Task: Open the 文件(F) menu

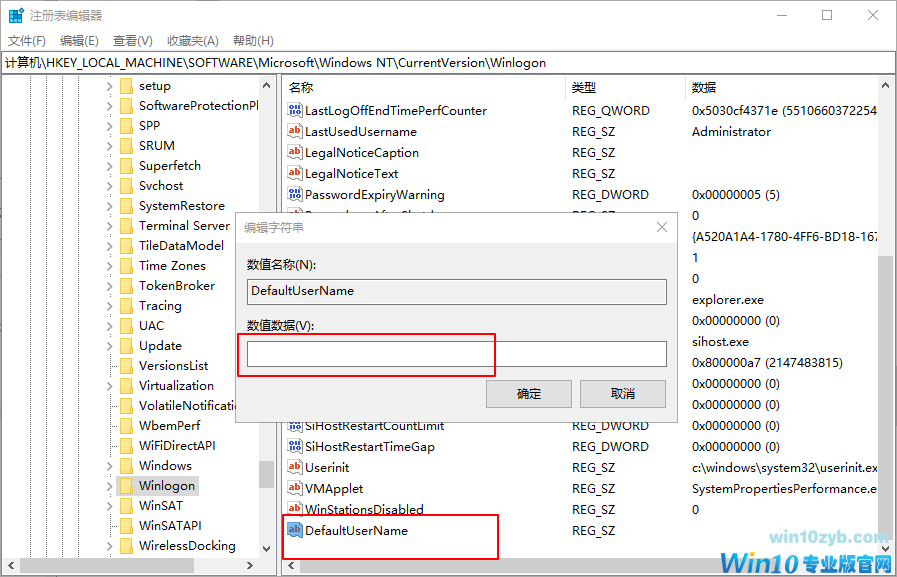Action: (x=26, y=41)
